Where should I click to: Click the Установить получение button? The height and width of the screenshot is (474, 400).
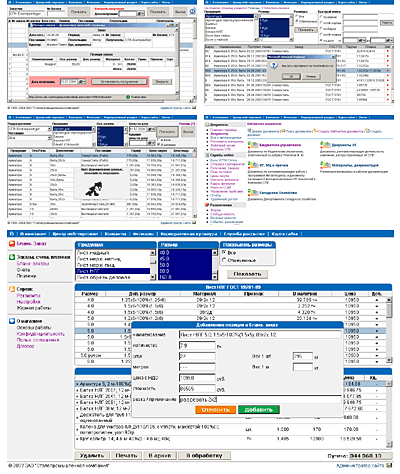(x=119, y=82)
